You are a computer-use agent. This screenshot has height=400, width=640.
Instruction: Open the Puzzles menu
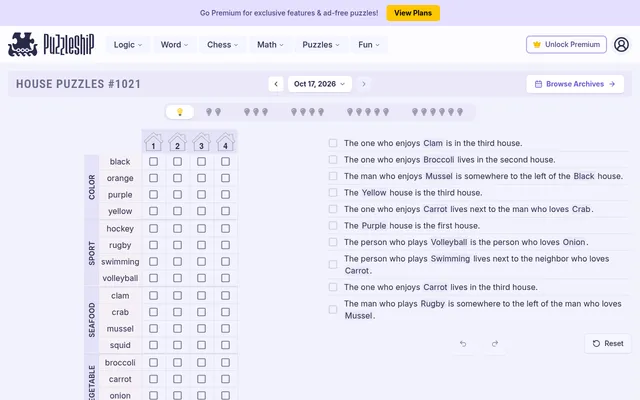[321, 45]
